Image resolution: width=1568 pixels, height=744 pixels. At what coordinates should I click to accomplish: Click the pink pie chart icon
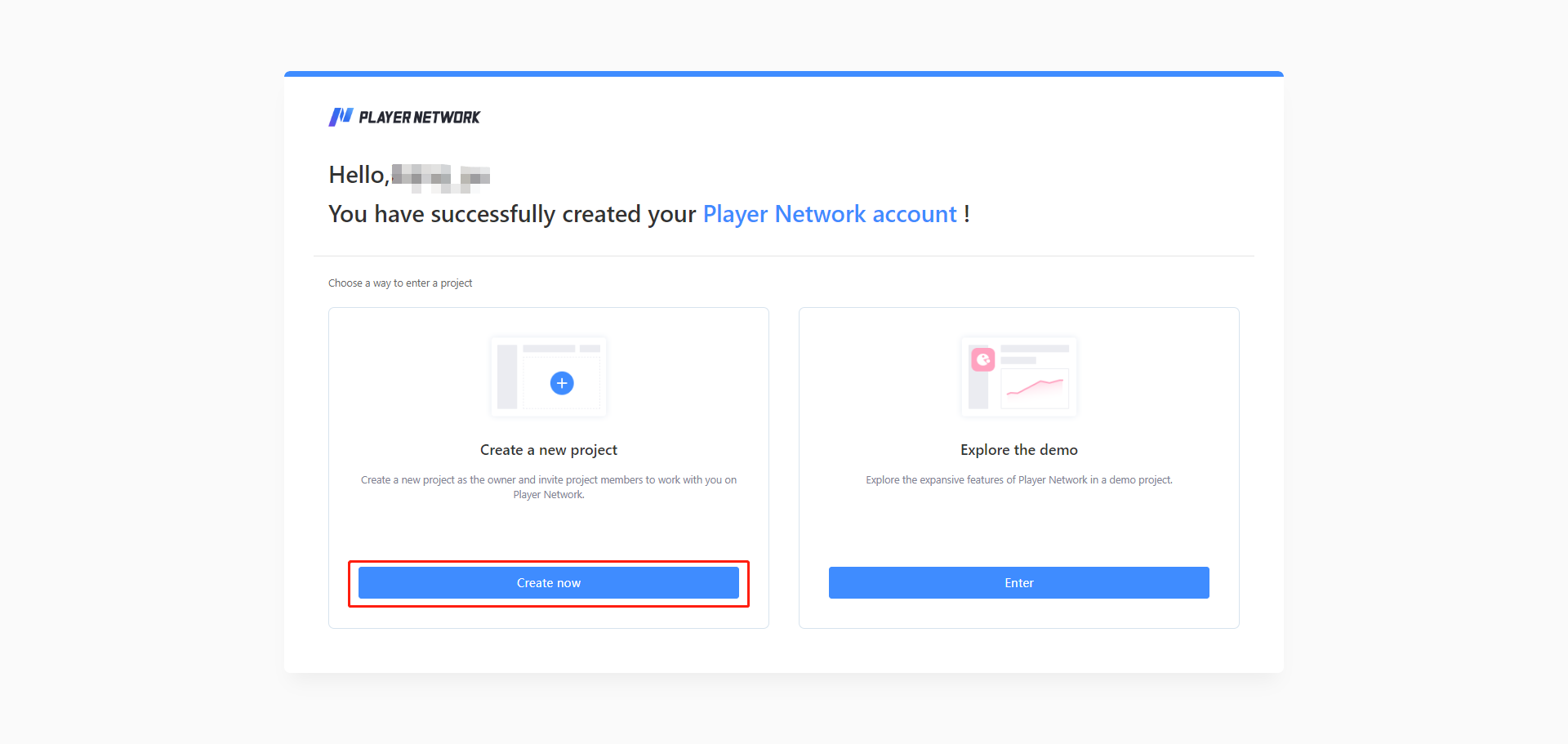(983, 359)
